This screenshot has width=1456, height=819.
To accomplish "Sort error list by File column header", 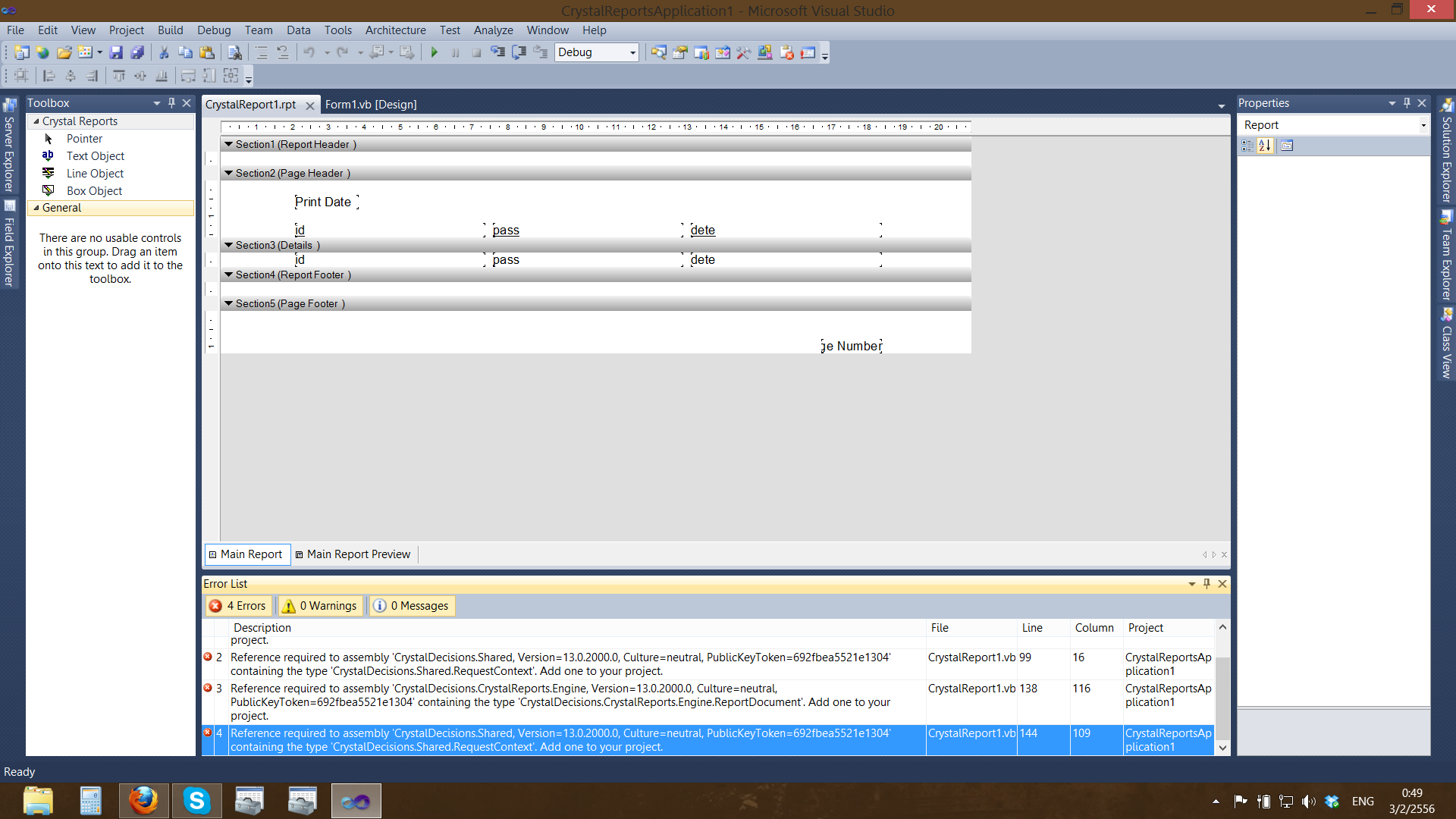I will click(x=971, y=628).
